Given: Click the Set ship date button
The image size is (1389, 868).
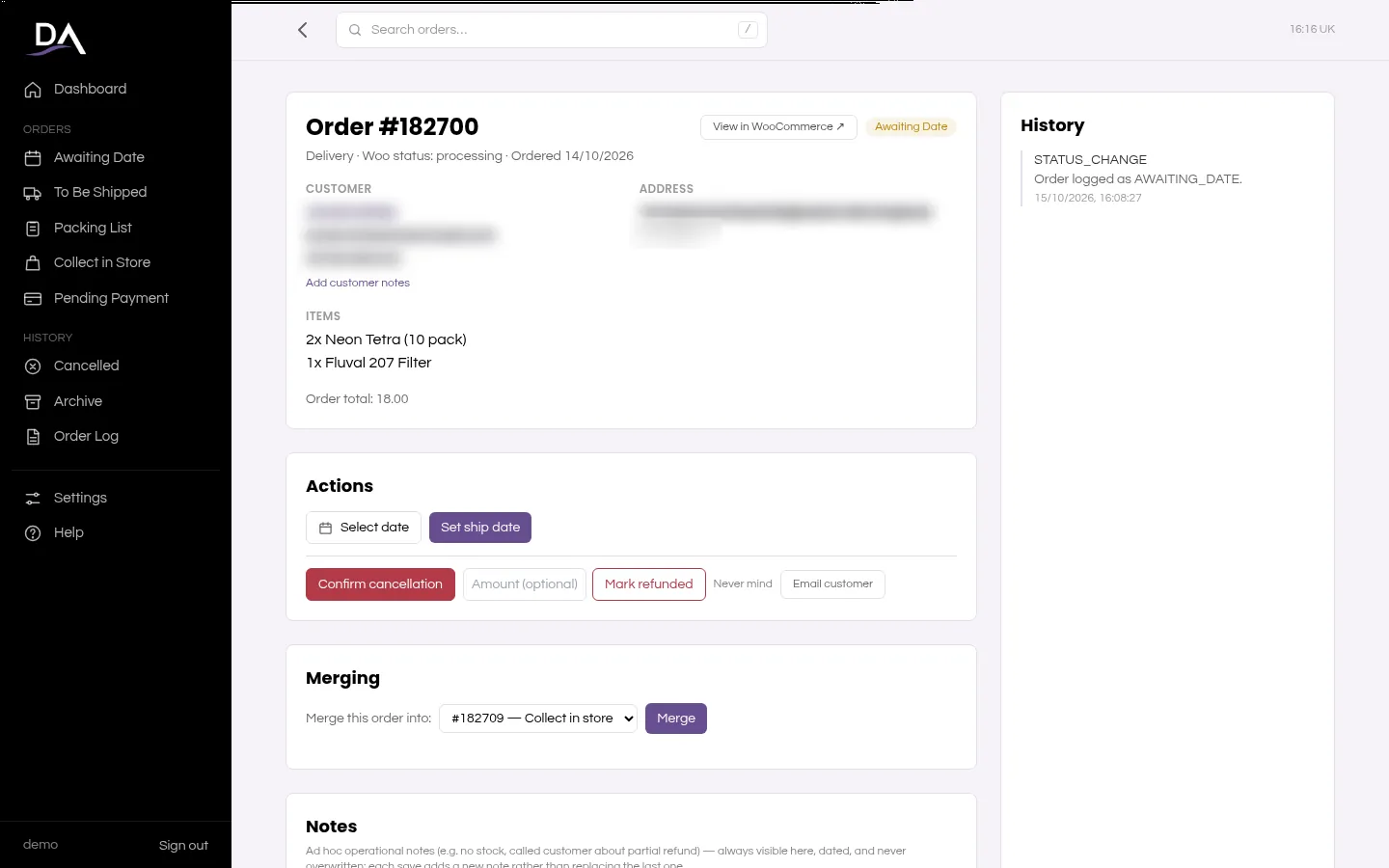Looking at the screenshot, I should [x=480, y=528].
